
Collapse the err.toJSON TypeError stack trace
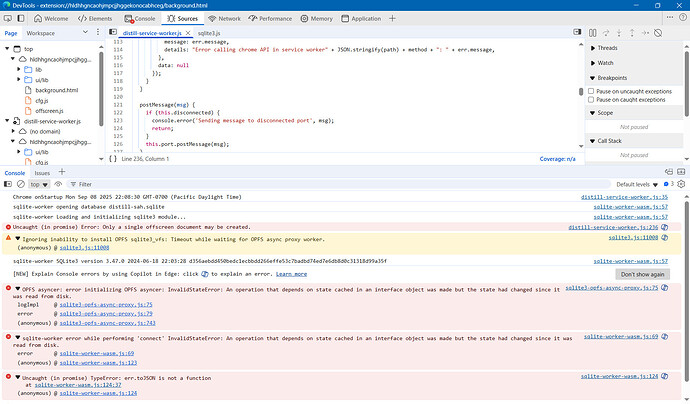click(x=18, y=377)
